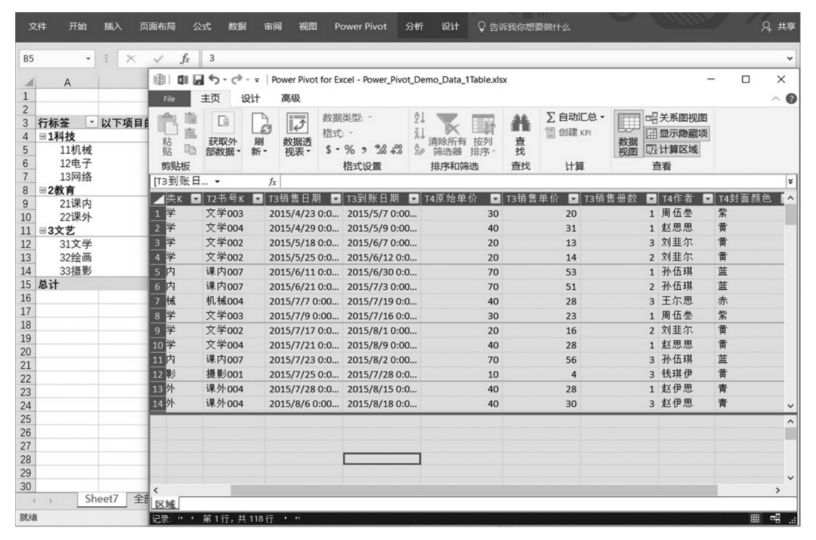Toggle Show Hidden (显示隐藏项)
Image resolution: width=816 pixels, height=540 pixels.
click(x=677, y=134)
